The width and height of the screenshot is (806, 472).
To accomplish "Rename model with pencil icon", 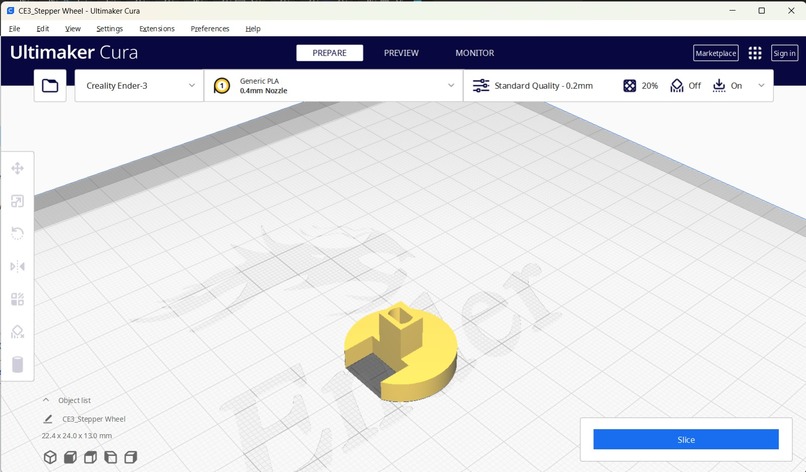I will tap(48, 419).
